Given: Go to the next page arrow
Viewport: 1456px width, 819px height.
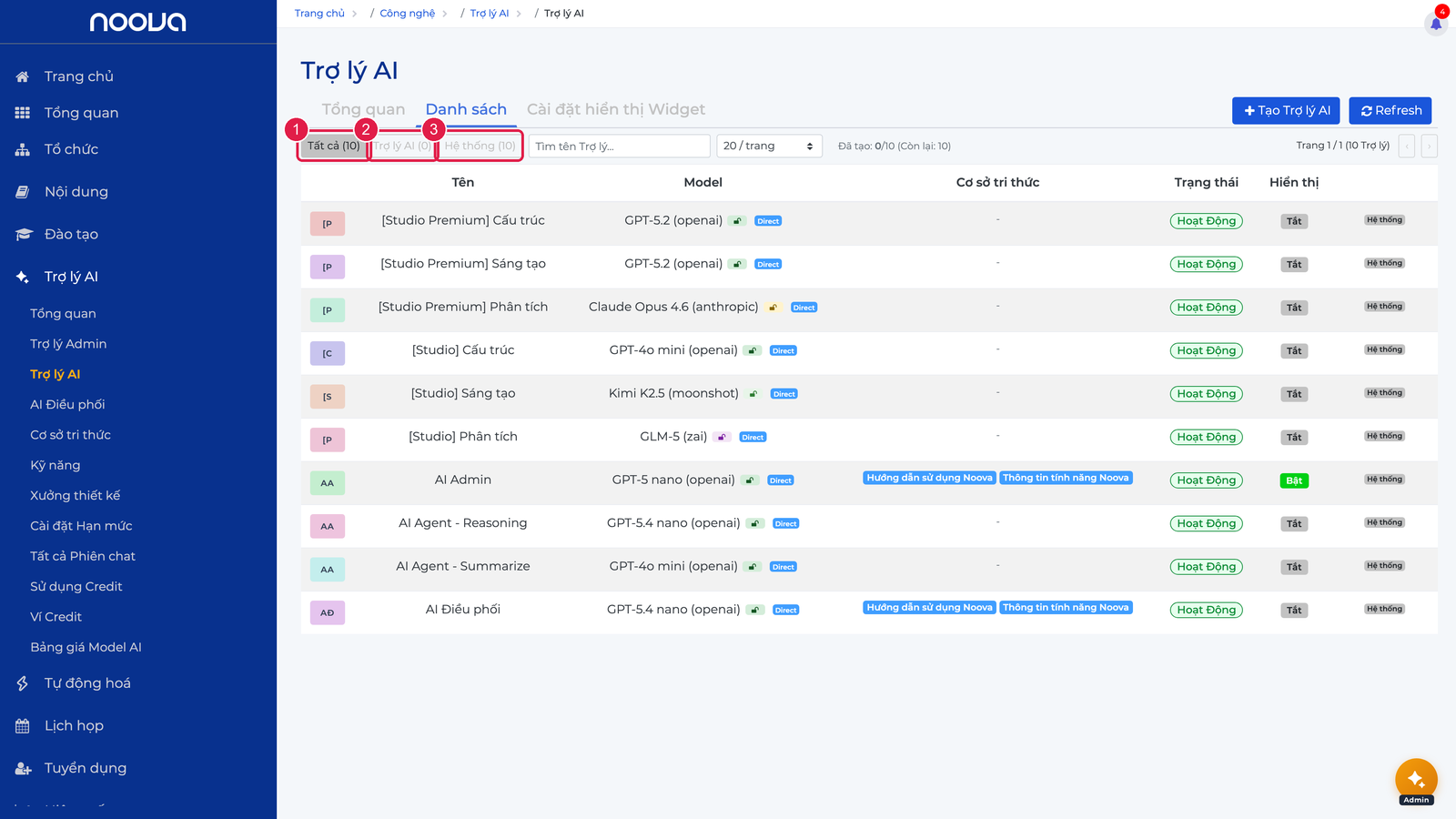Looking at the screenshot, I should 1430,146.
